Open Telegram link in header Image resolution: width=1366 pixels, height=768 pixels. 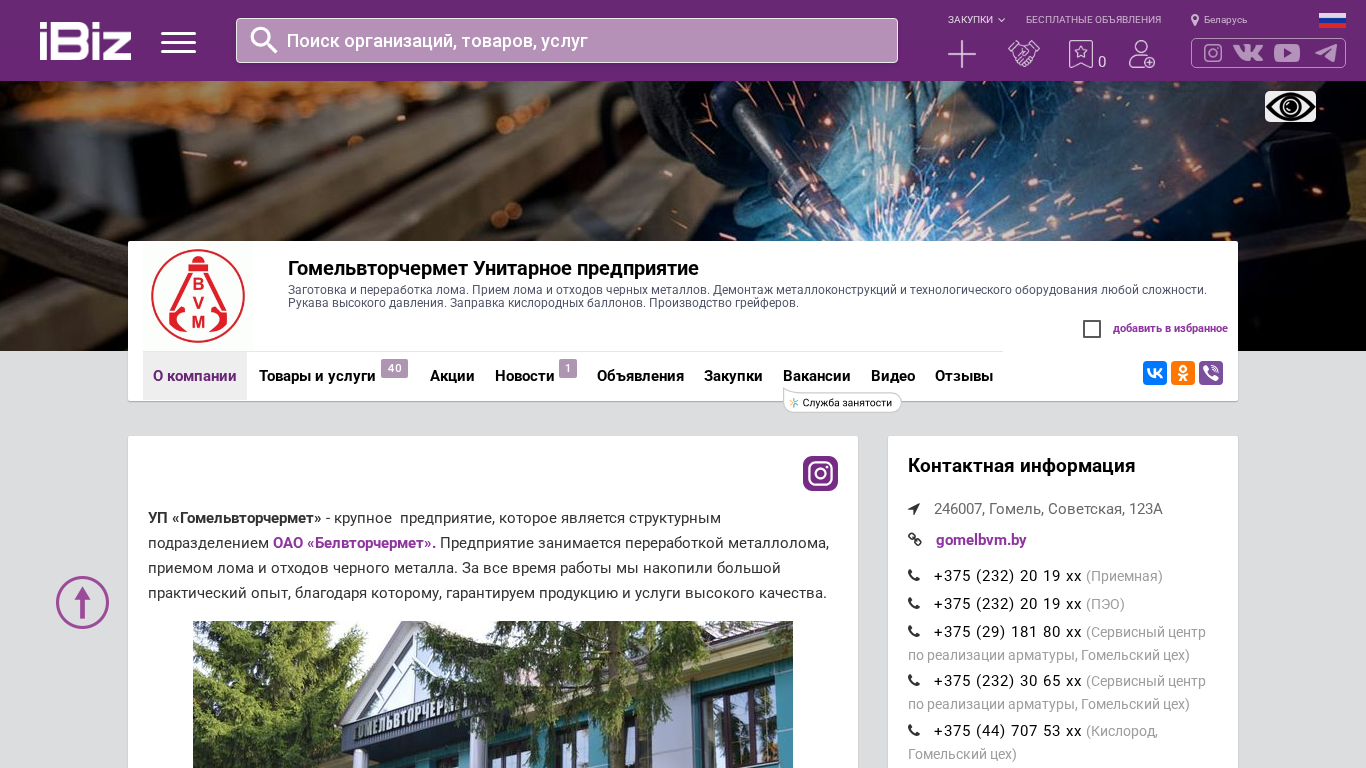tap(1326, 53)
